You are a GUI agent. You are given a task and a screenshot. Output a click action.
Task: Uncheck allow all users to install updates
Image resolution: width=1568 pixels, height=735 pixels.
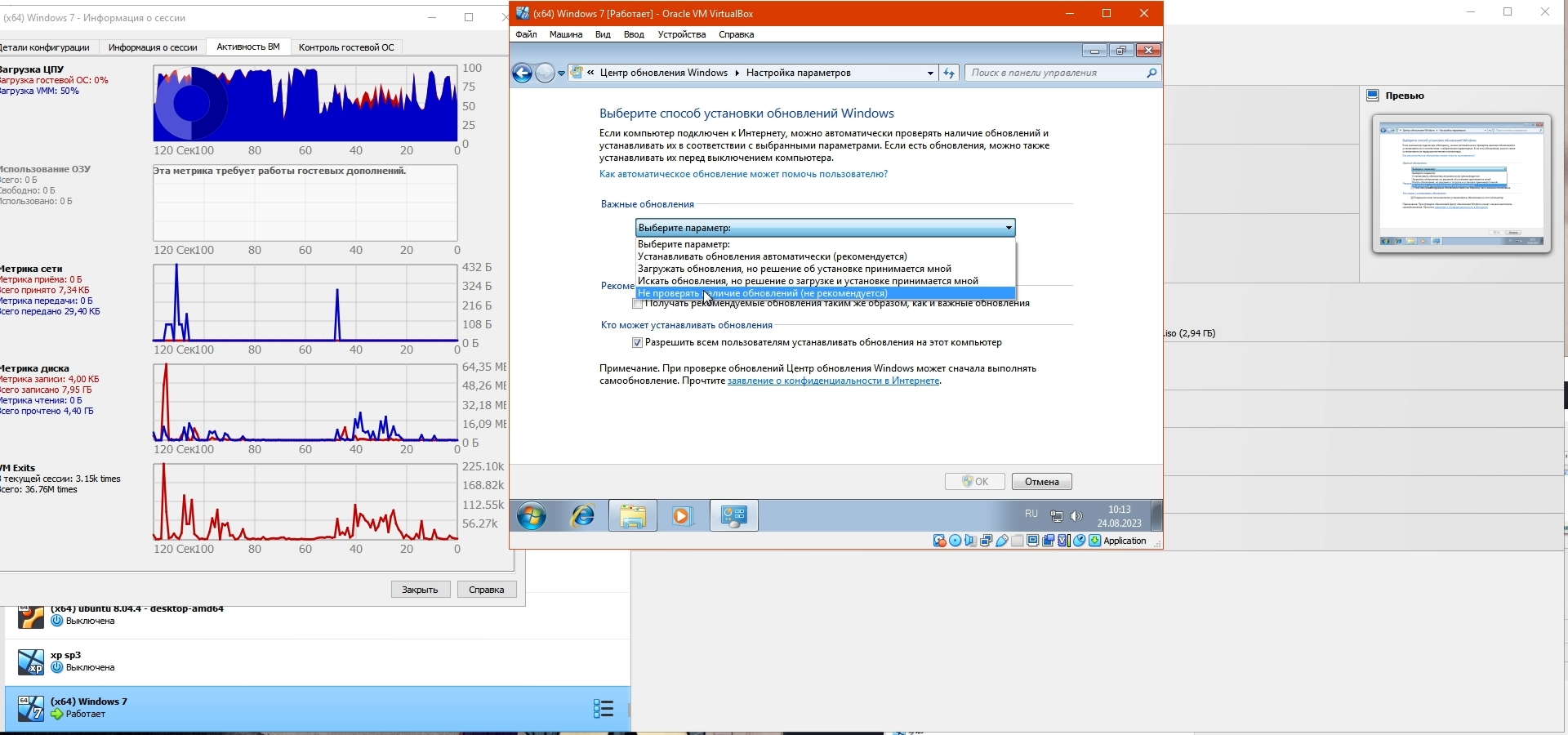click(x=637, y=343)
